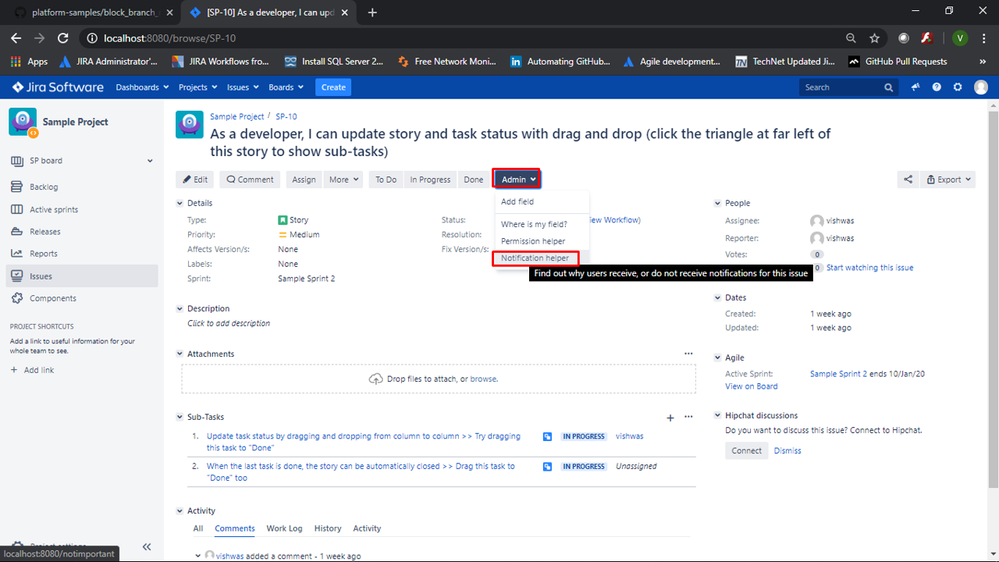Select Permission helper from Admin menu
The image size is (999, 562).
pos(533,241)
